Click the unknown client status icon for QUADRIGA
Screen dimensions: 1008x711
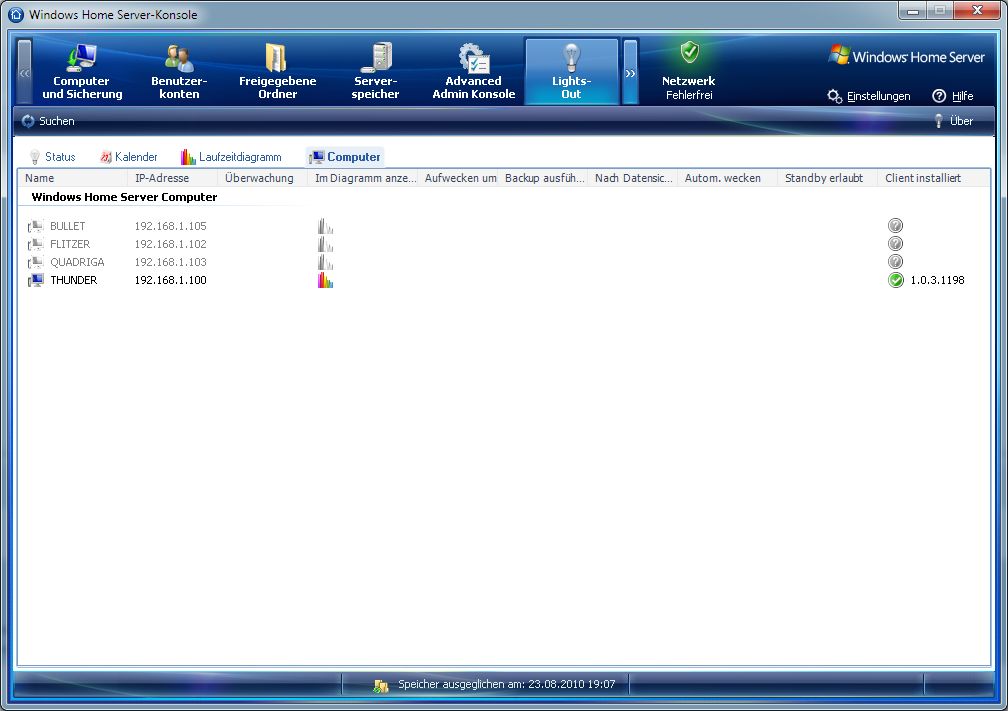[x=896, y=262]
